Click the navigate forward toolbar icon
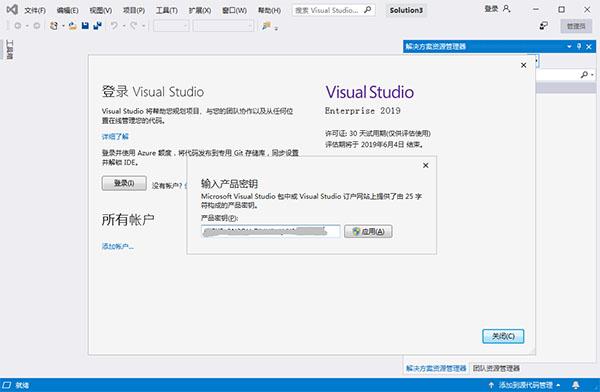The height and width of the screenshot is (392, 600). pyautogui.click(x=37, y=26)
